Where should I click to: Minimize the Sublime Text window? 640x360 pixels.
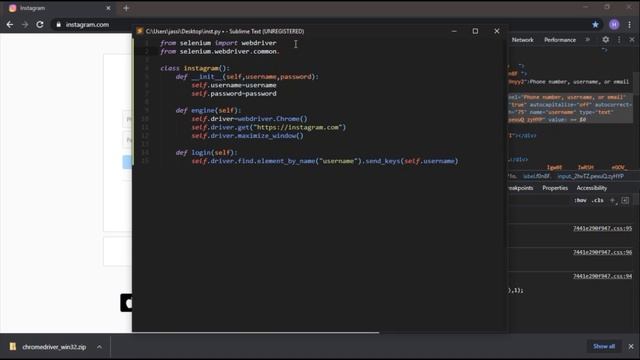pyautogui.click(x=454, y=31)
